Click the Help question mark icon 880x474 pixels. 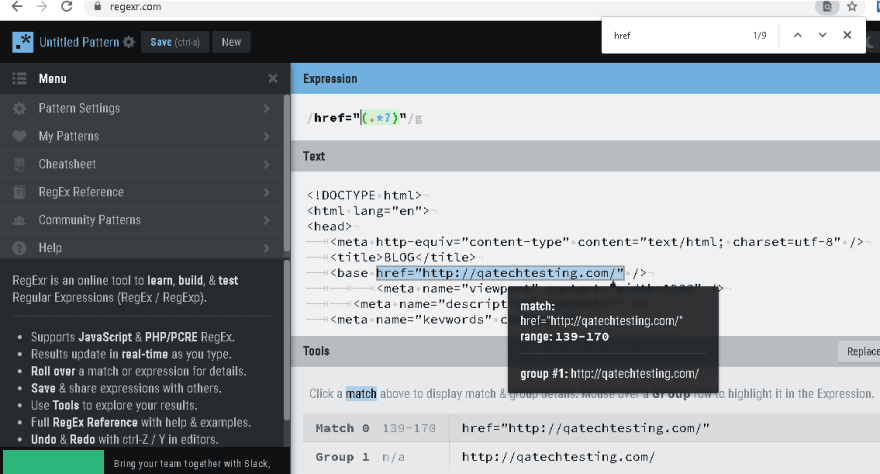20,248
